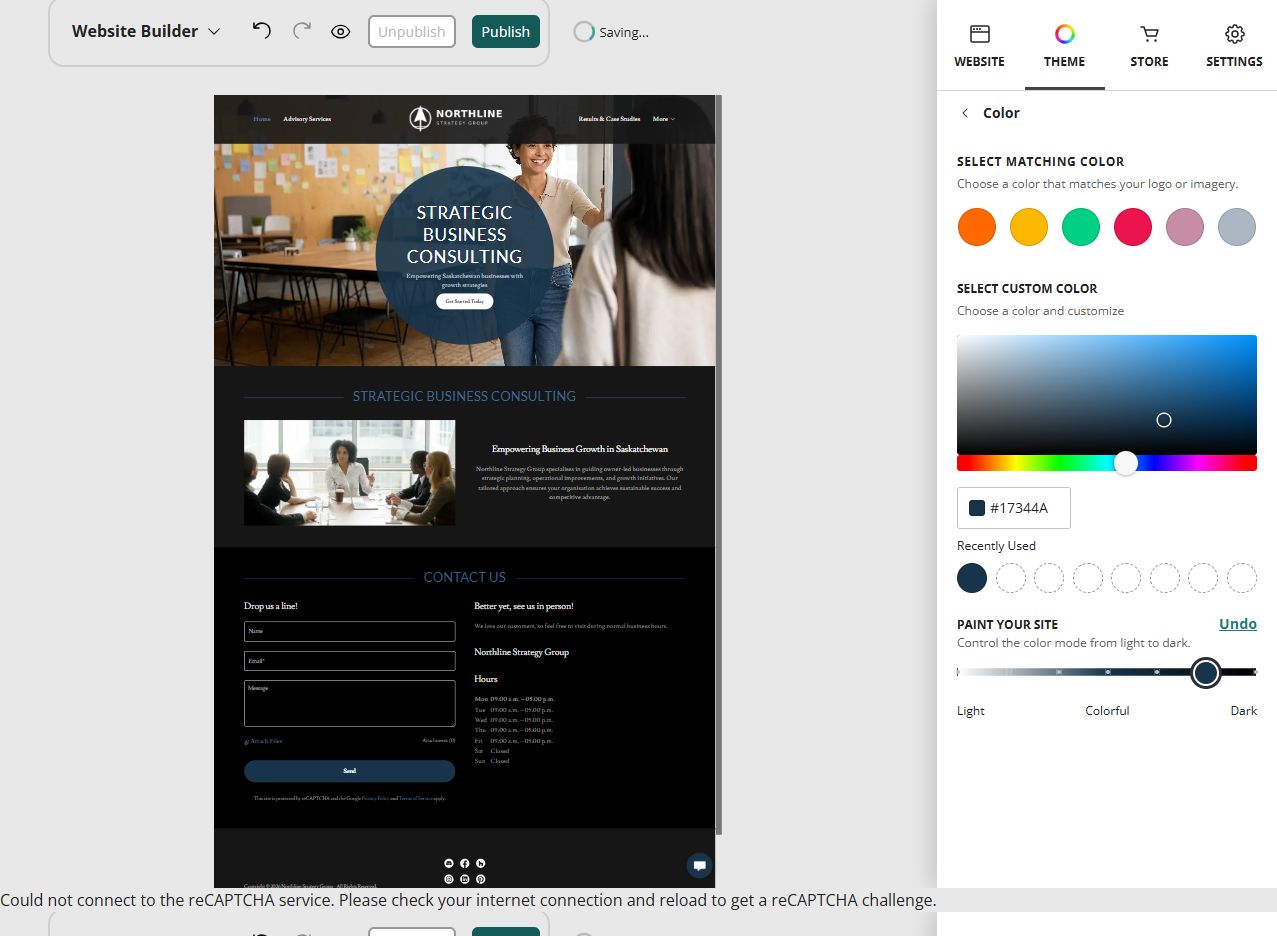Click Results & Case Studies nav link
1277x936 pixels.
609,119
